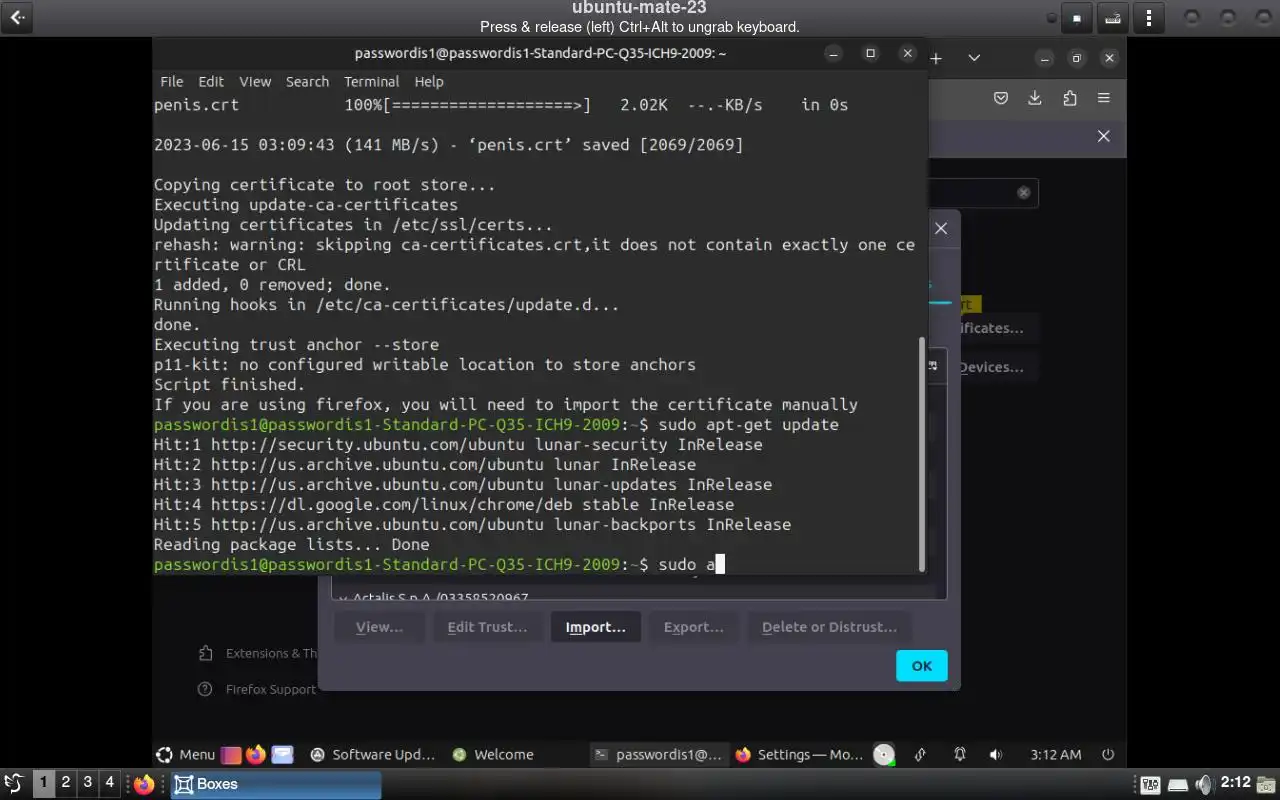Click the Export... button
The height and width of the screenshot is (800, 1280).
click(x=694, y=627)
